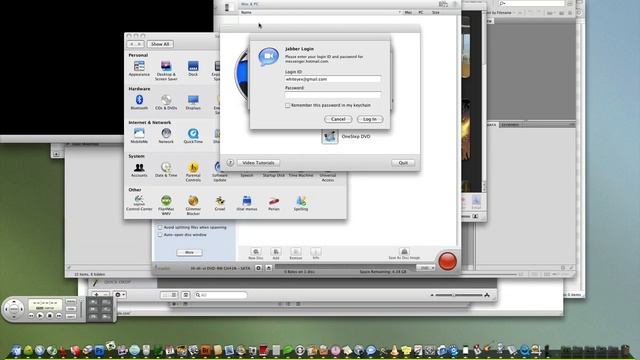
Task: Click Log In button
Action: click(370, 119)
